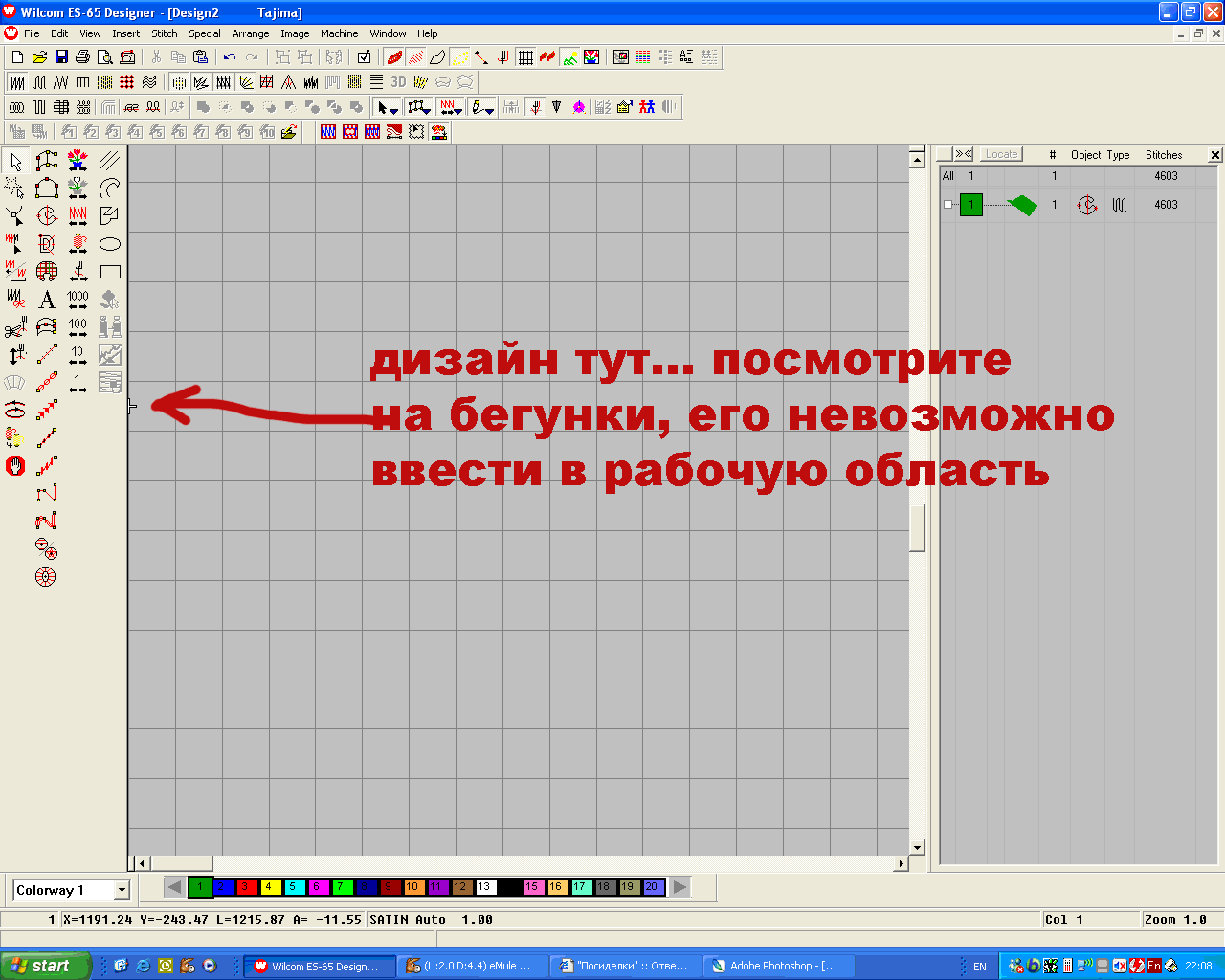The width and height of the screenshot is (1225, 980).
Task: Click travel by 100 stitches icon
Action: [x=78, y=327]
